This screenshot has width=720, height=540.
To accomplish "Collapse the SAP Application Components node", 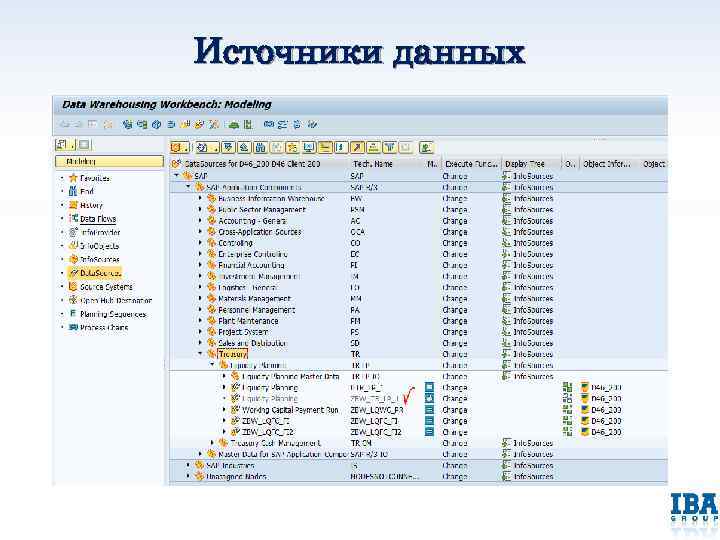I will point(188,187).
